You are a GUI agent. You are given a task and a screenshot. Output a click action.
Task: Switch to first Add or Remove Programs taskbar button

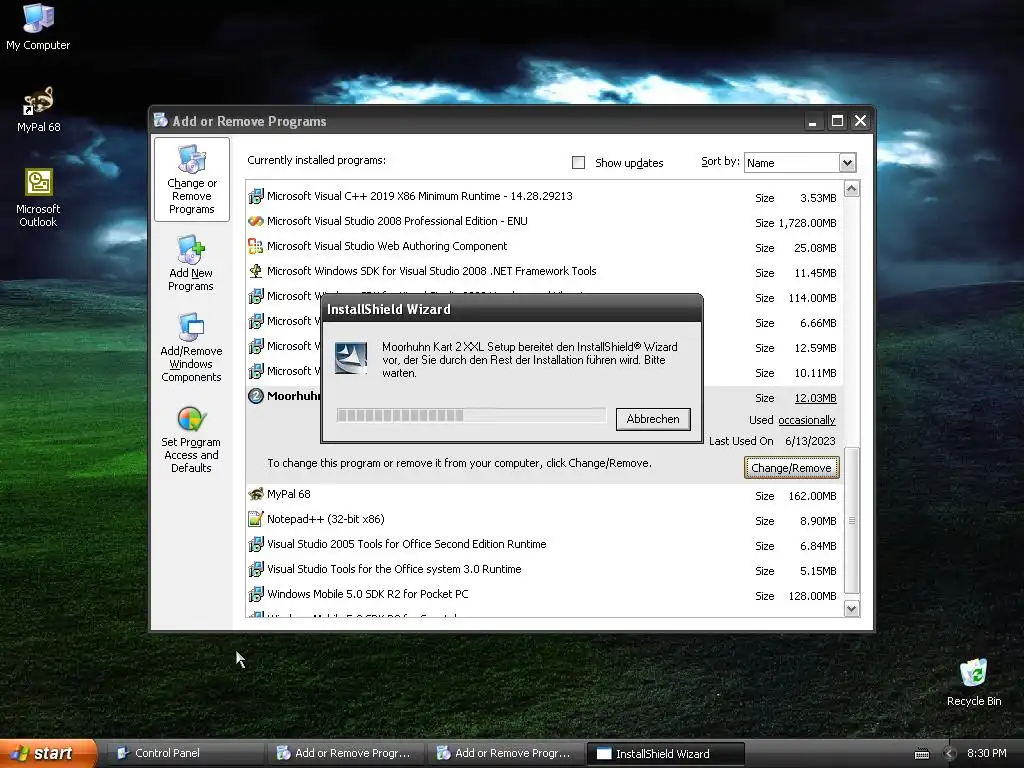click(x=345, y=753)
